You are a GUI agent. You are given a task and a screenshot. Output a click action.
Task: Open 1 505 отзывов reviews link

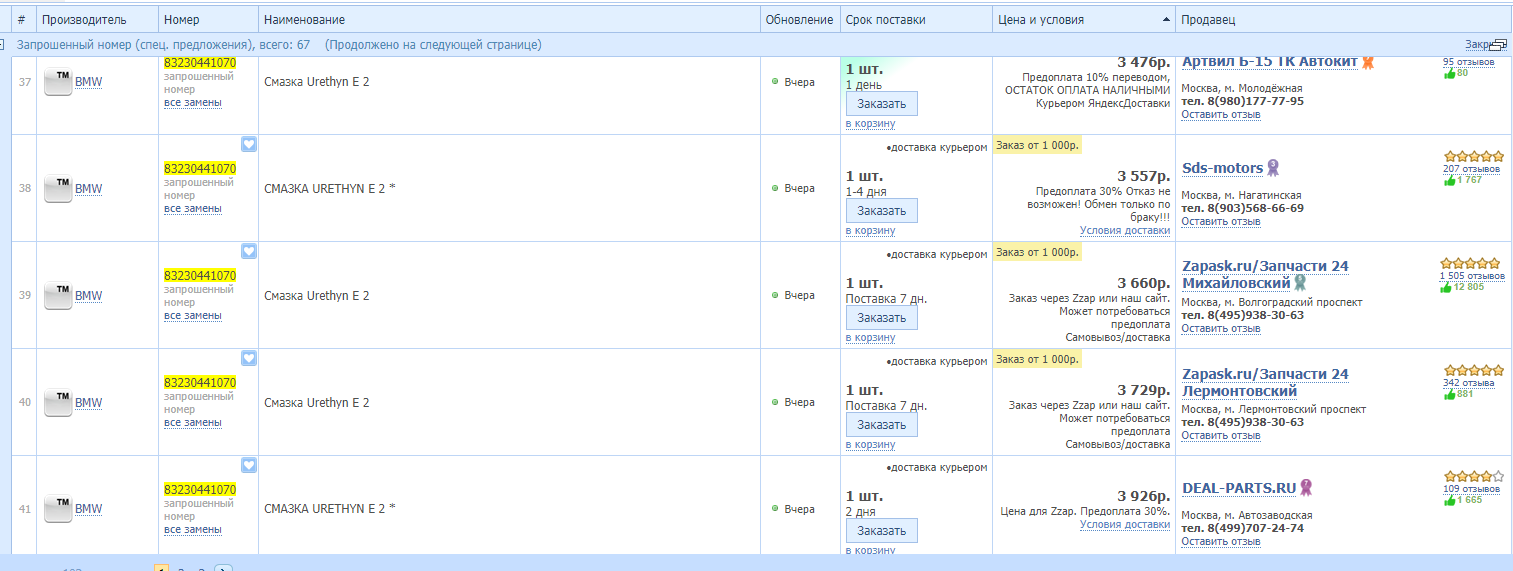(1472, 276)
